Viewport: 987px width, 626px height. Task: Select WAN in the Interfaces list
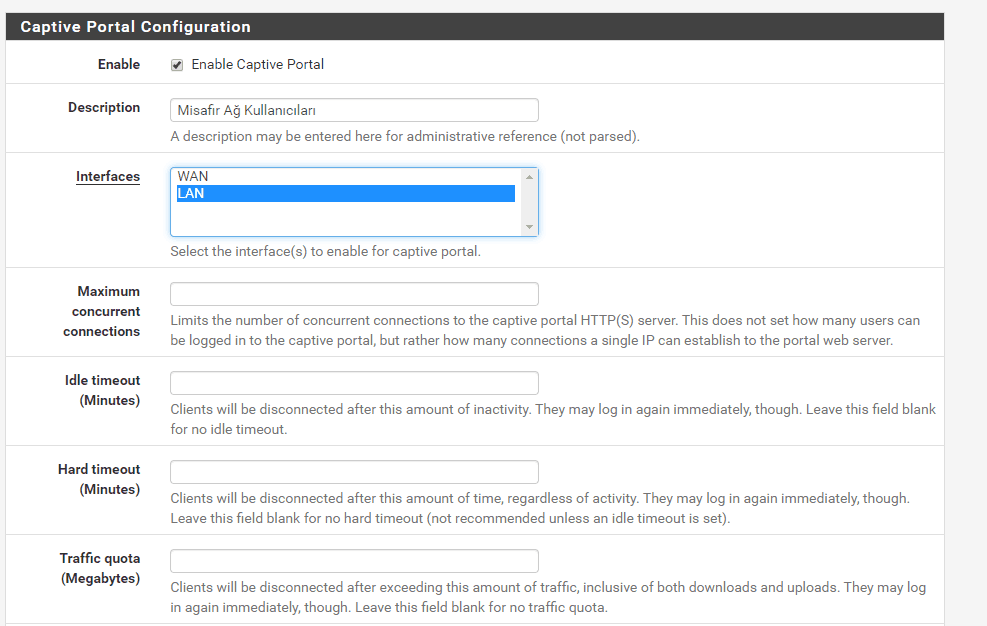click(x=193, y=177)
